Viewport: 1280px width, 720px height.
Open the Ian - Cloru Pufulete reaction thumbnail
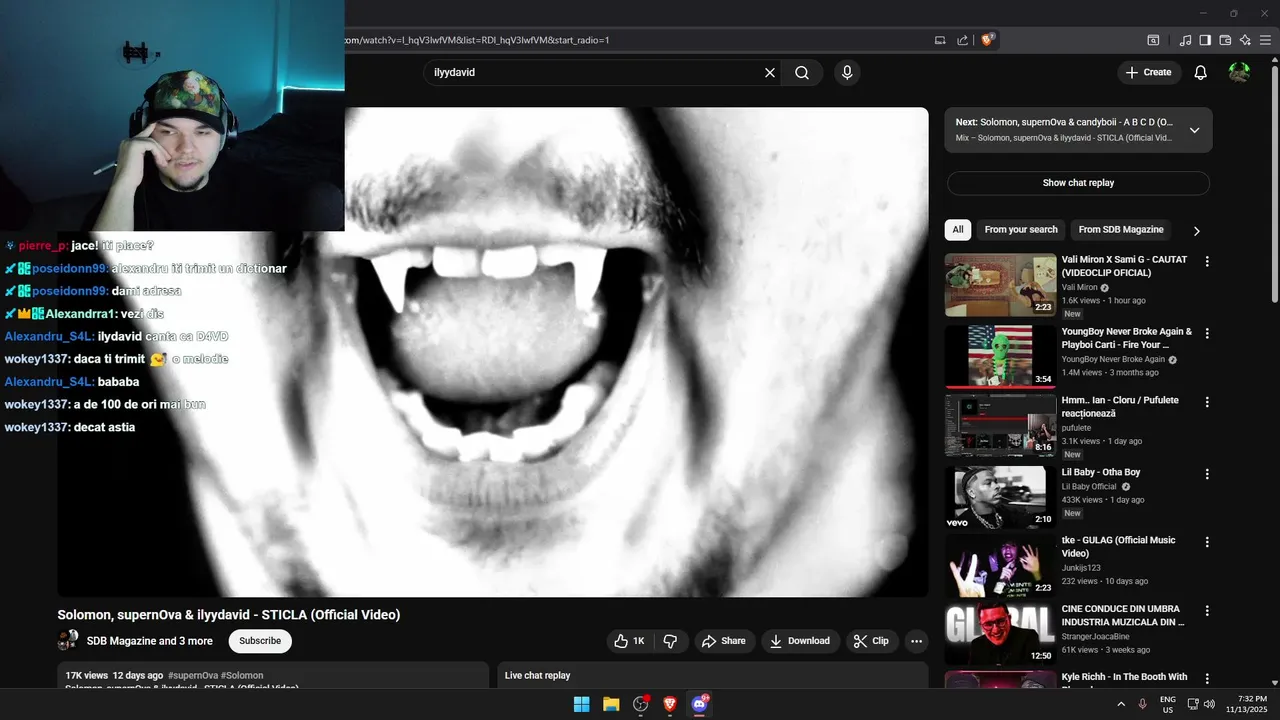click(1000, 425)
